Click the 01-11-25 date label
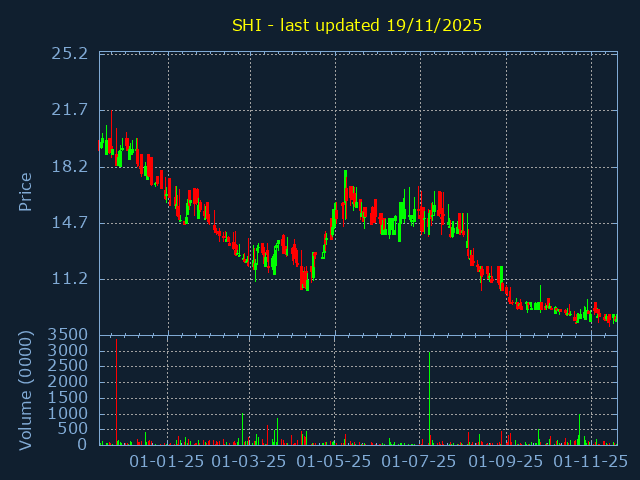The width and height of the screenshot is (640, 480). (591, 462)
